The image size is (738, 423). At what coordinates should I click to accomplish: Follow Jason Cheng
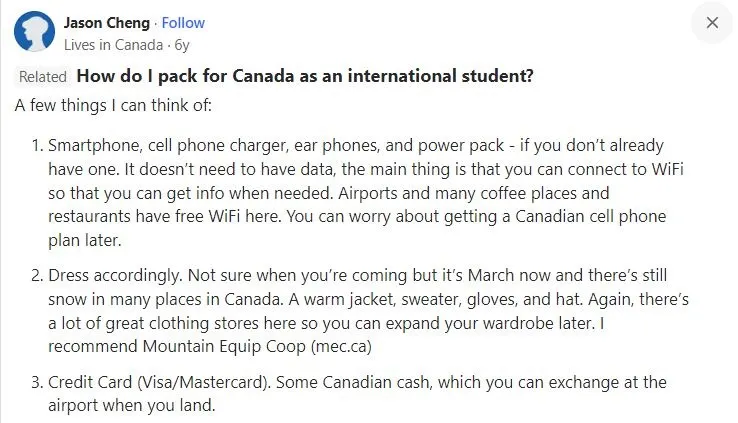point(183,23)
